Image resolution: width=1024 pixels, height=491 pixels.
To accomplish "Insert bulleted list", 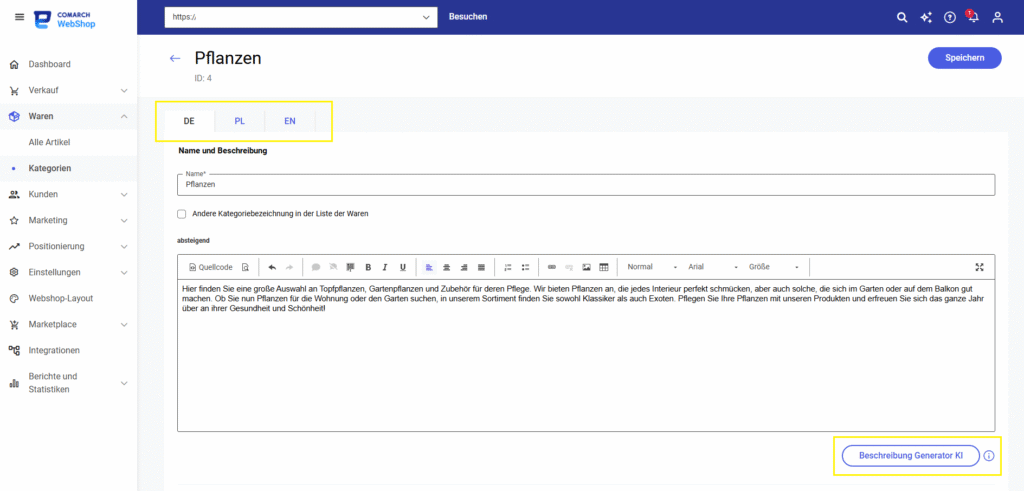I will pyautogui.click(x=526, y=267).
